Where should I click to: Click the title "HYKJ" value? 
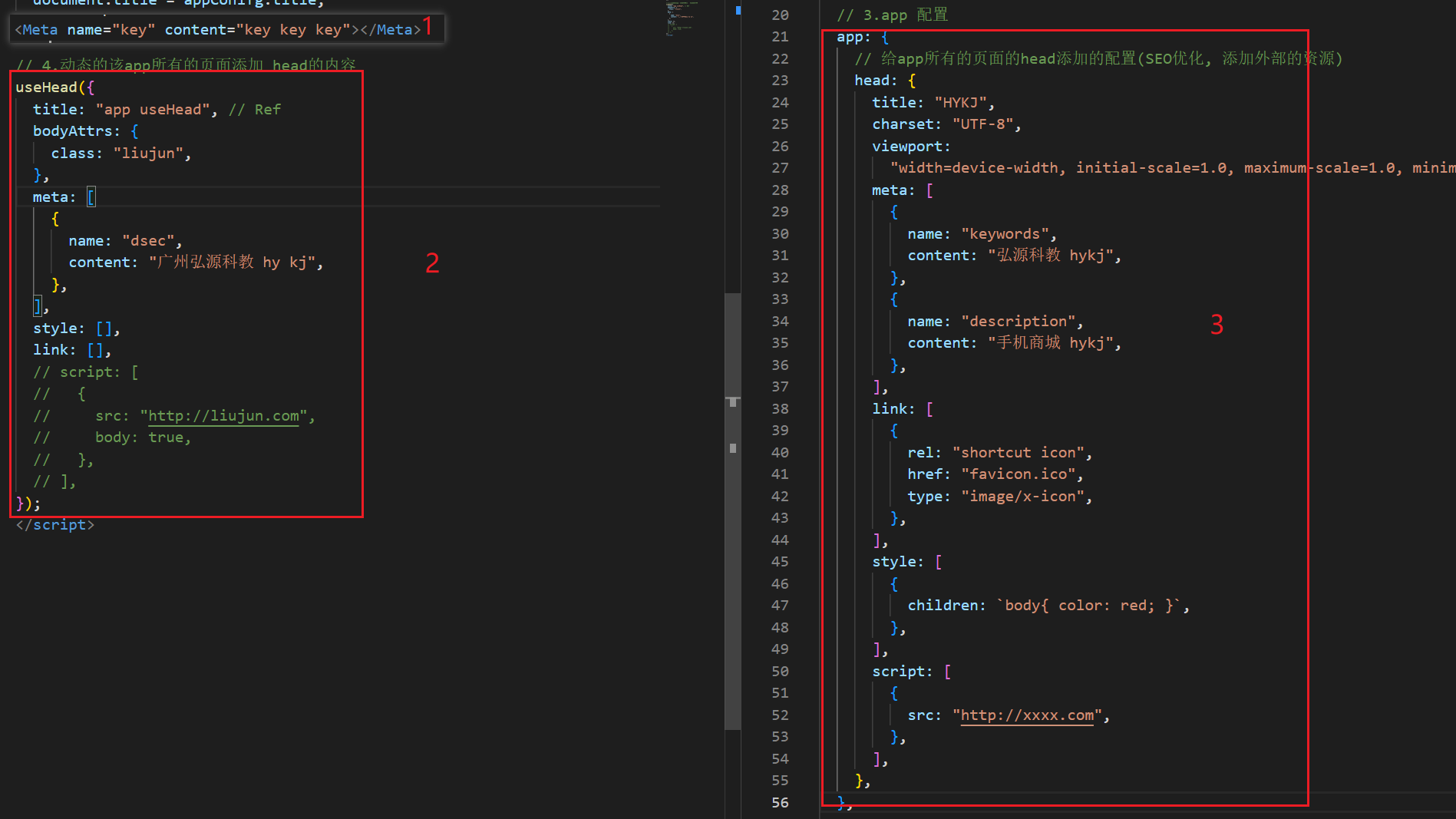960,103
